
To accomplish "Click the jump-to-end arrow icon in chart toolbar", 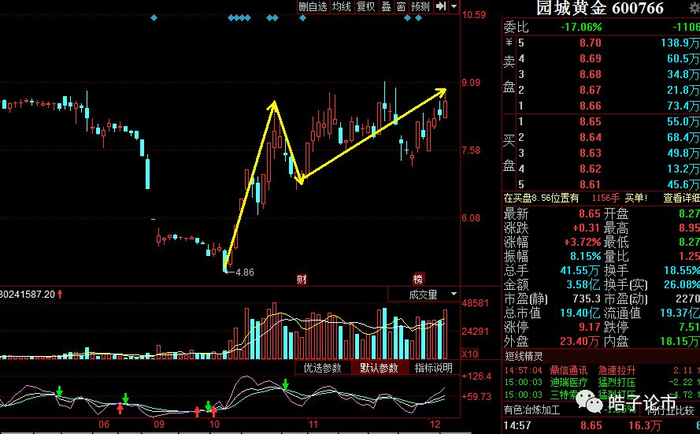I will 441,6.
